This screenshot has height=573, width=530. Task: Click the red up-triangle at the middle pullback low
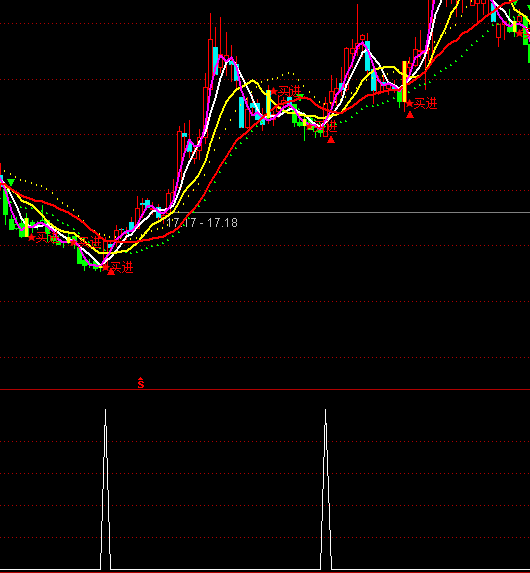pos(331,139)
